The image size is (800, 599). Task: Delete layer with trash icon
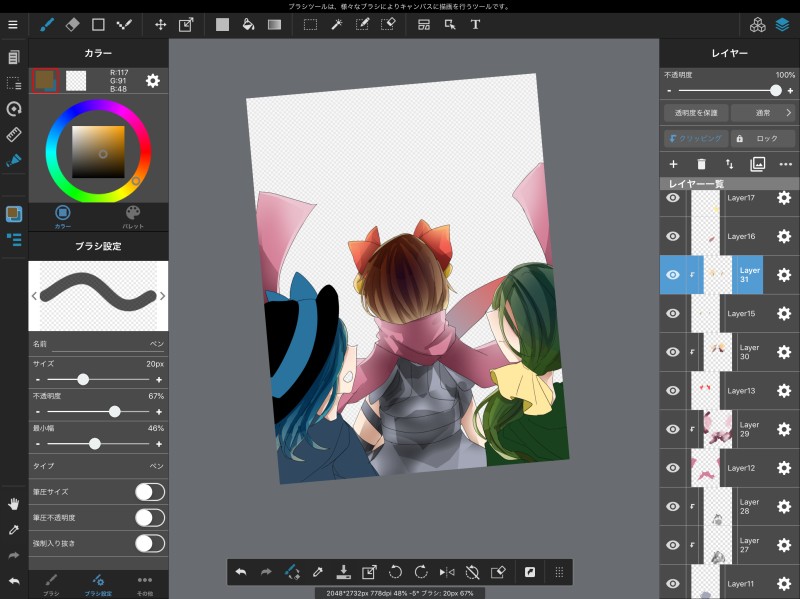(x=702, y=164)
